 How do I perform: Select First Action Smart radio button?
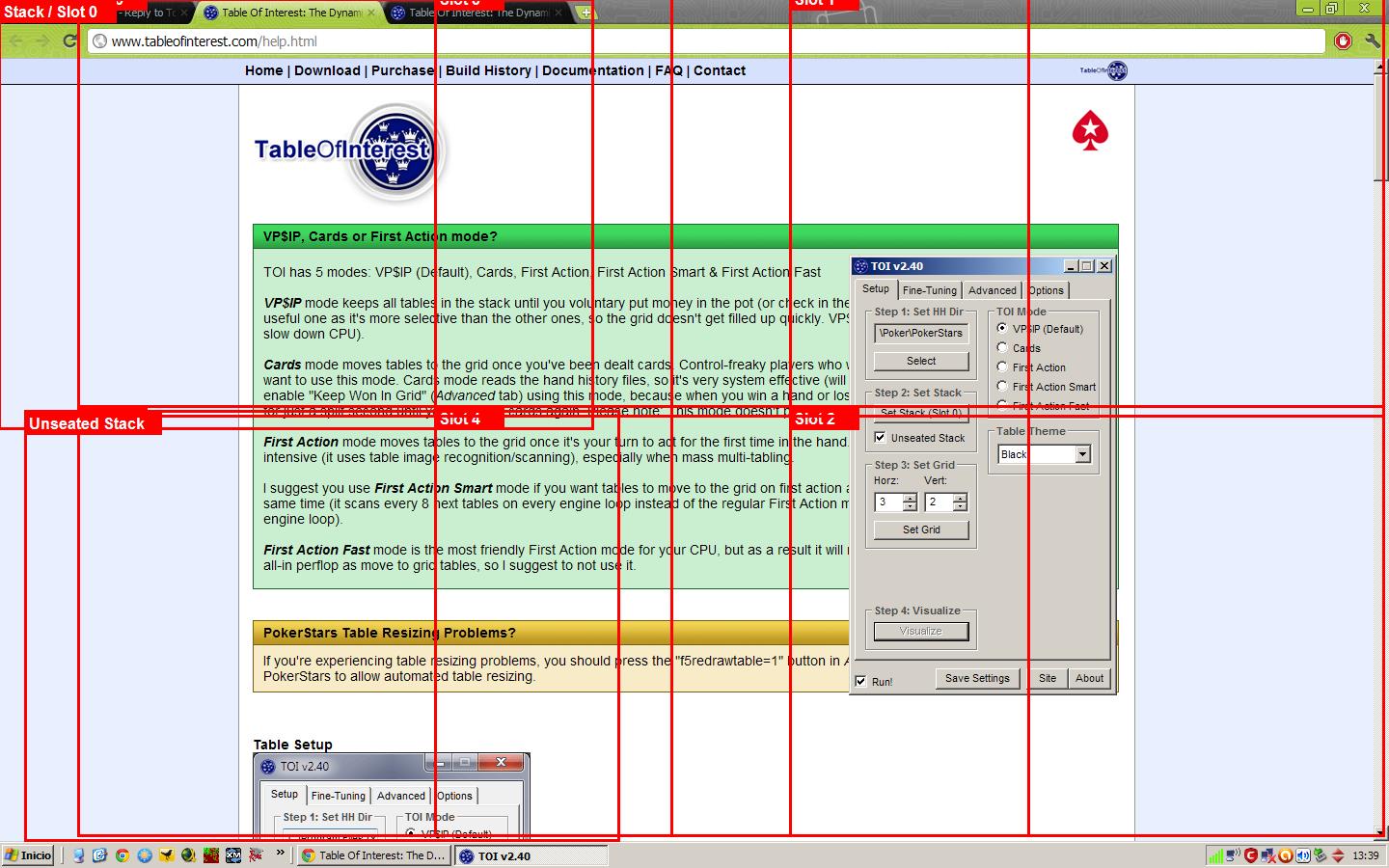(1002, 386)
